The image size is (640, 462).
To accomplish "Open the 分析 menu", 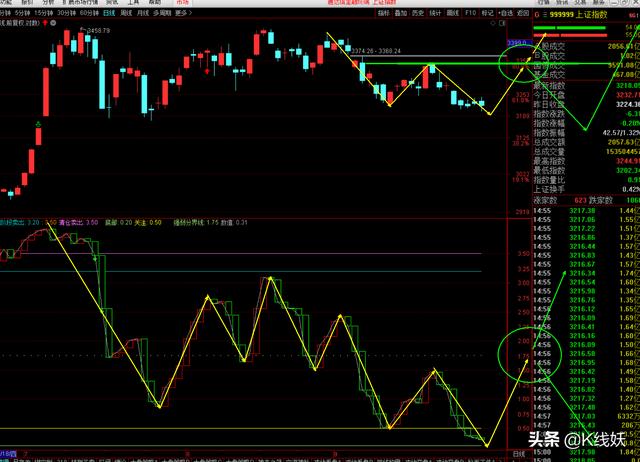I will (48, 2).
